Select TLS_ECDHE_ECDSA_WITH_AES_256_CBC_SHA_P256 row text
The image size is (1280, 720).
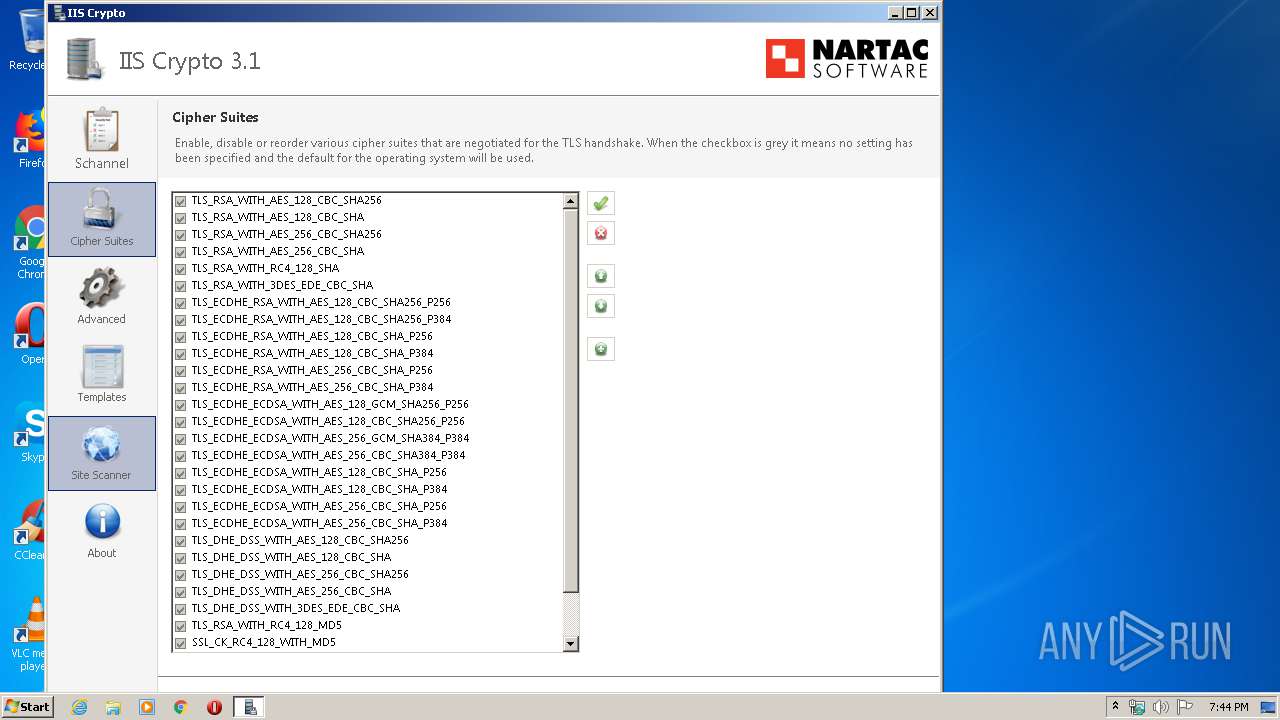click(x=319, y=506)
